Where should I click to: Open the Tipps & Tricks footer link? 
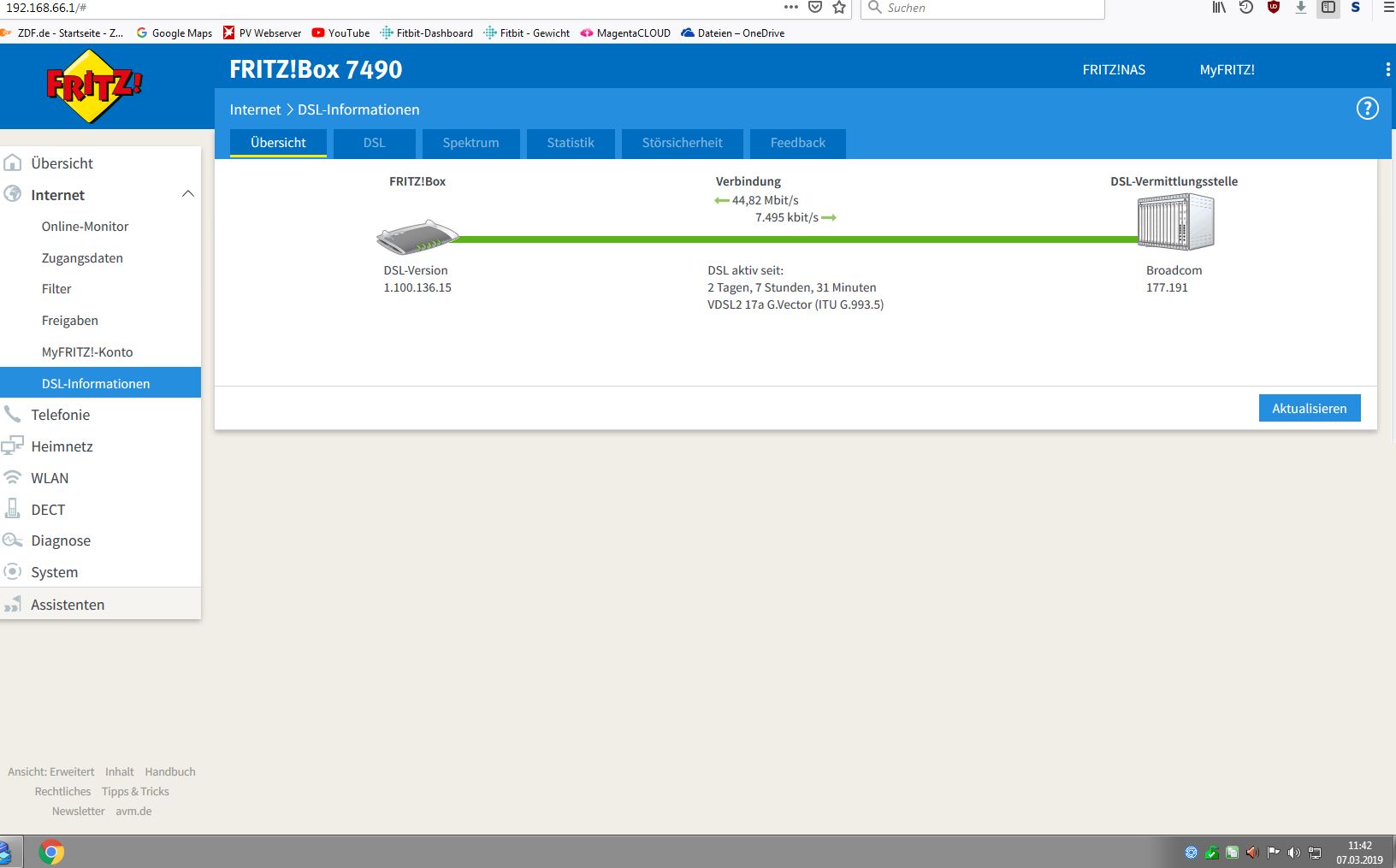tap(135, 791)
